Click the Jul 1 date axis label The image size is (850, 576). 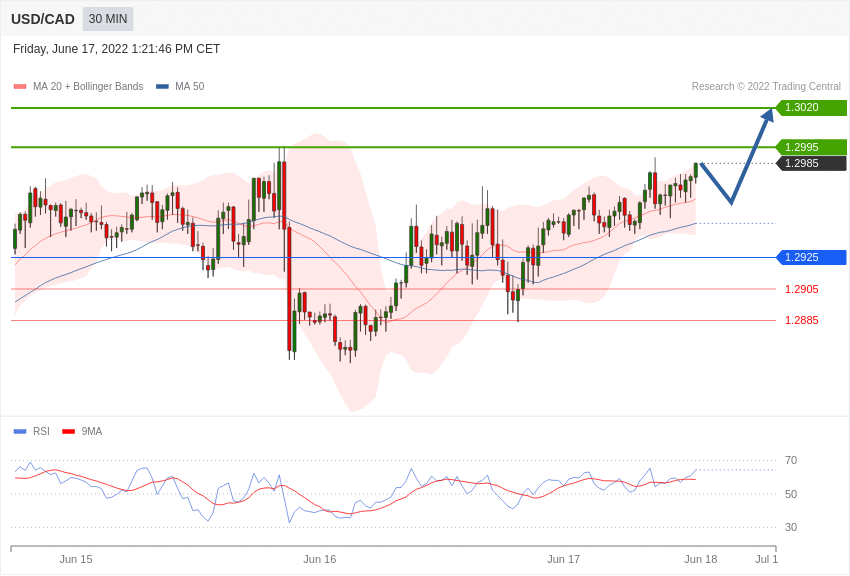click(767, 559)
